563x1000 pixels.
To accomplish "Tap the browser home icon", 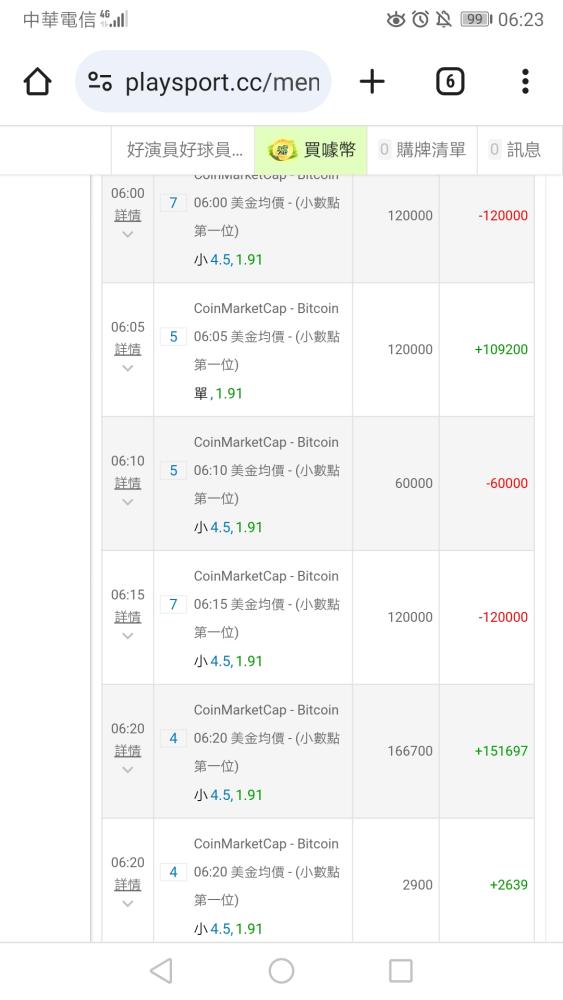I will coord(37,82).
